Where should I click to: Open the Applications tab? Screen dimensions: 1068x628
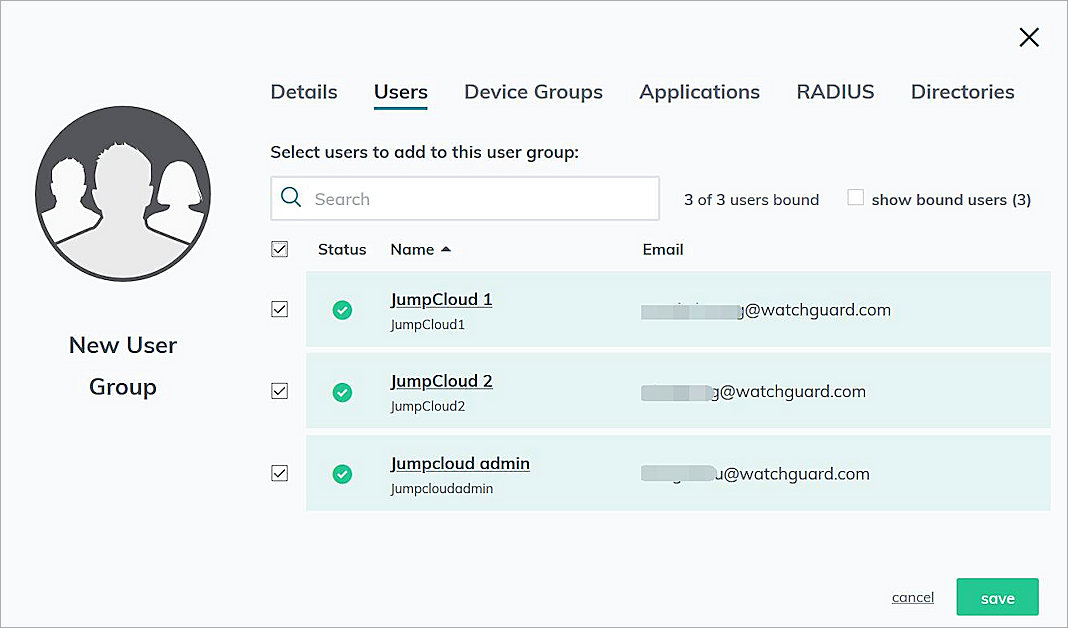tap(699, 92)
